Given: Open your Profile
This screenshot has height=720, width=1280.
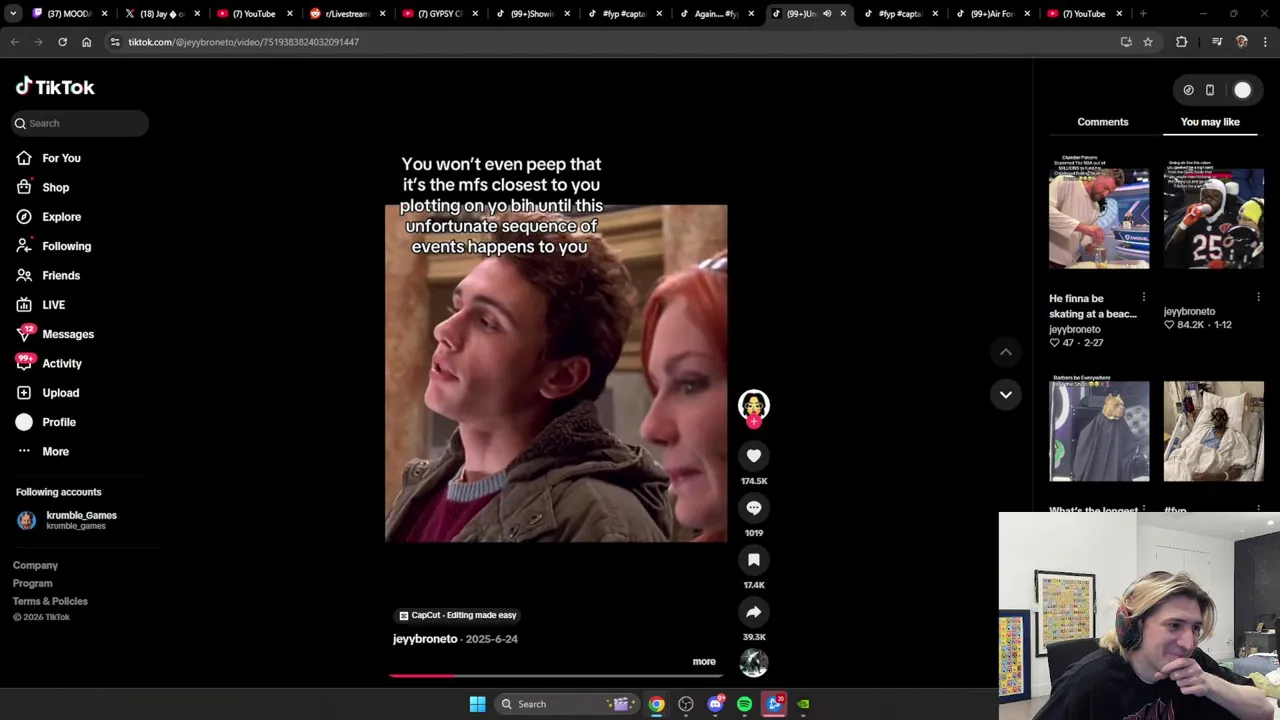Looking at the screenshot, I should coord(46,422).
